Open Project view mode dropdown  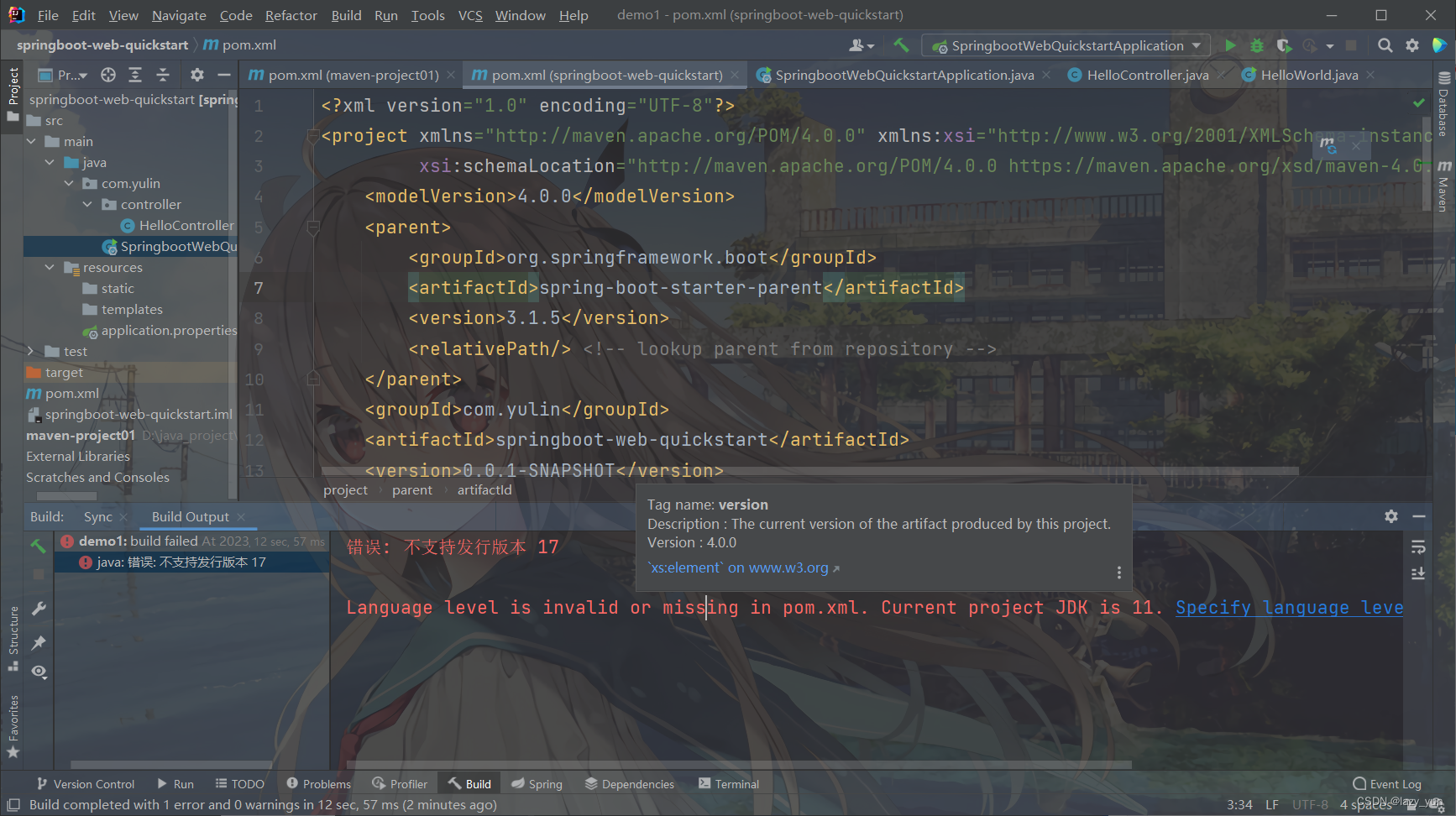pyautogui.click(x=63, y=75)
